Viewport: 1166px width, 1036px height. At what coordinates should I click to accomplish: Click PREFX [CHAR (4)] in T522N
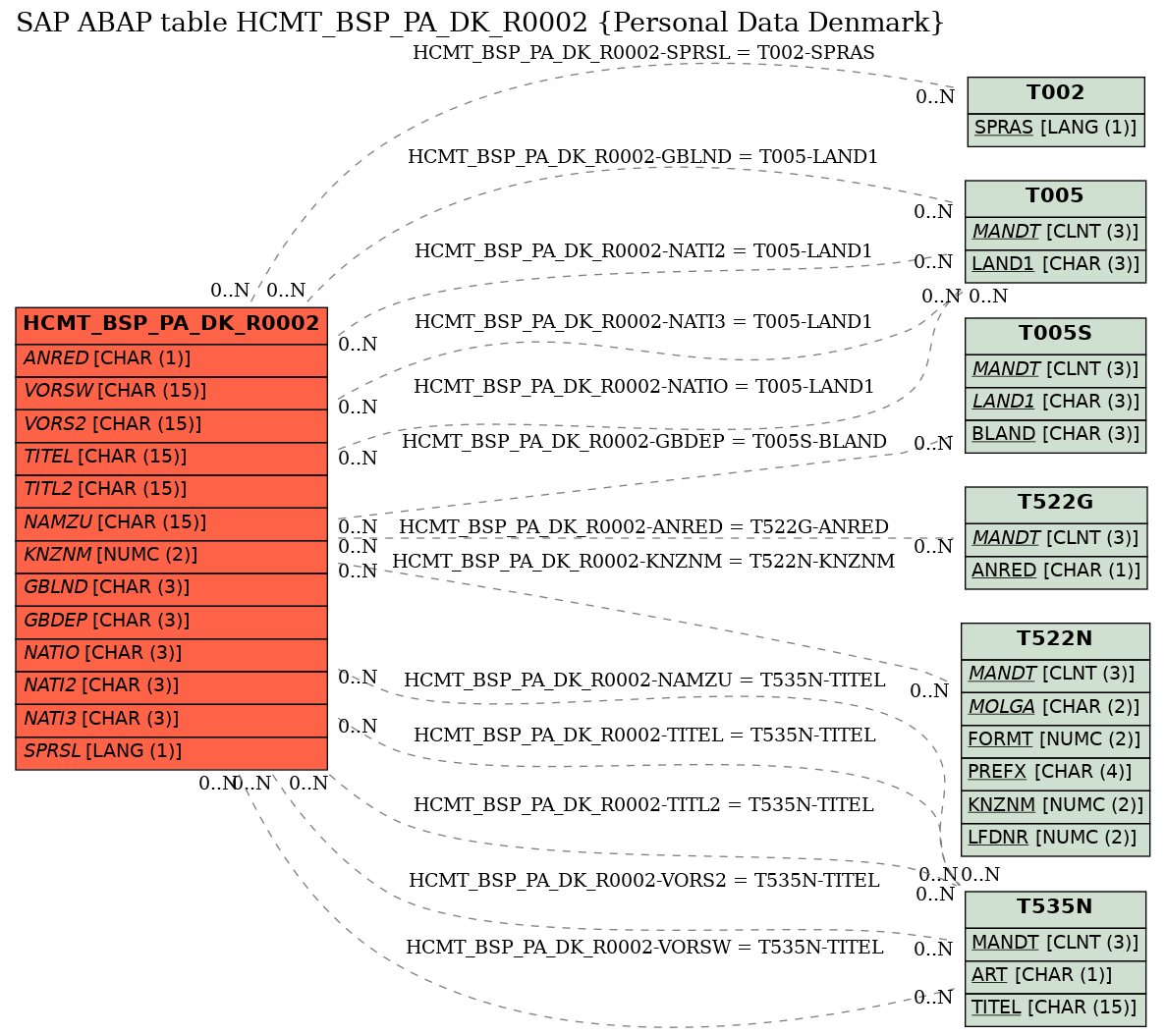click(1055, 774)
